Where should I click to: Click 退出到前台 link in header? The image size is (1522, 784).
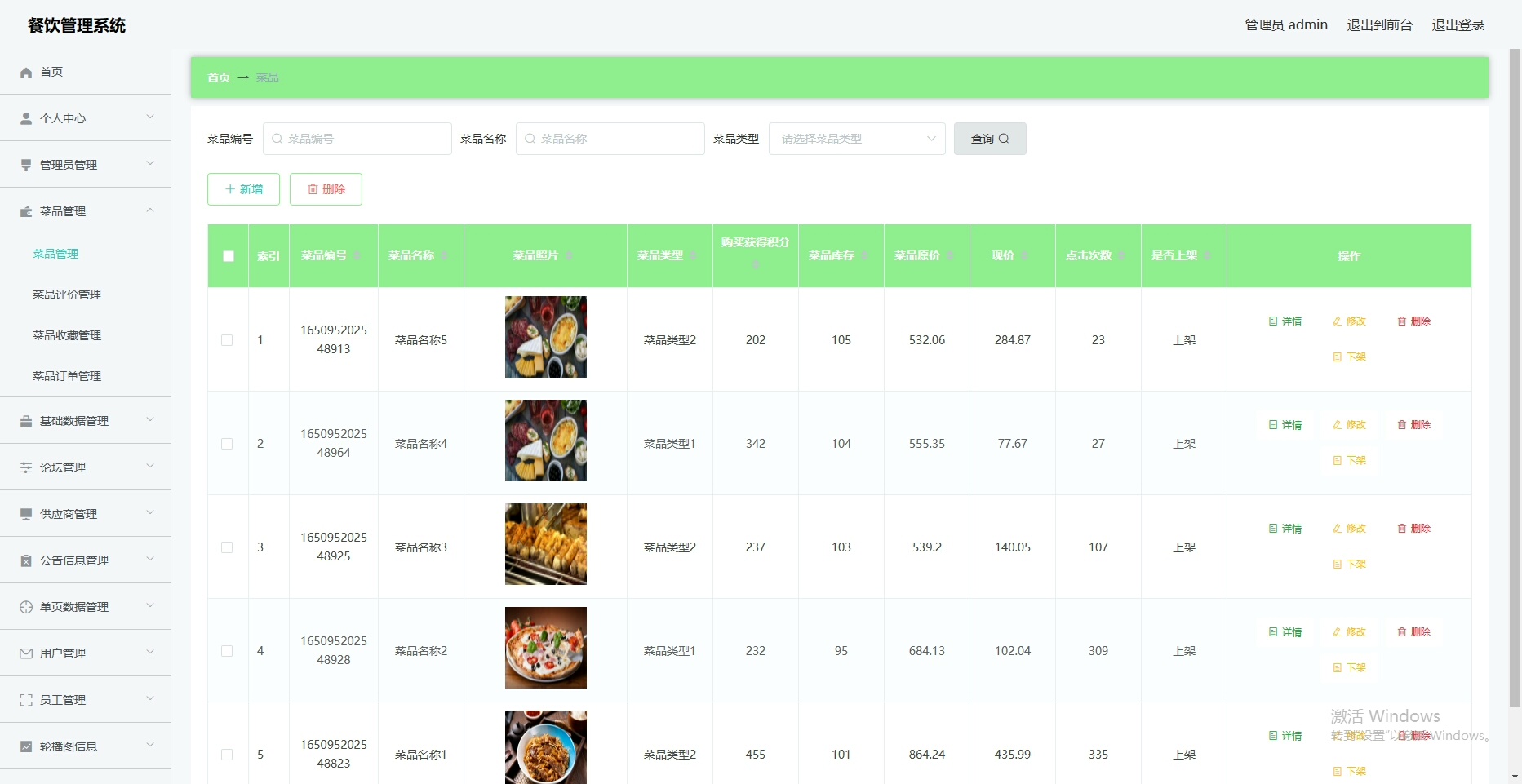click(x=1379, y=25)
